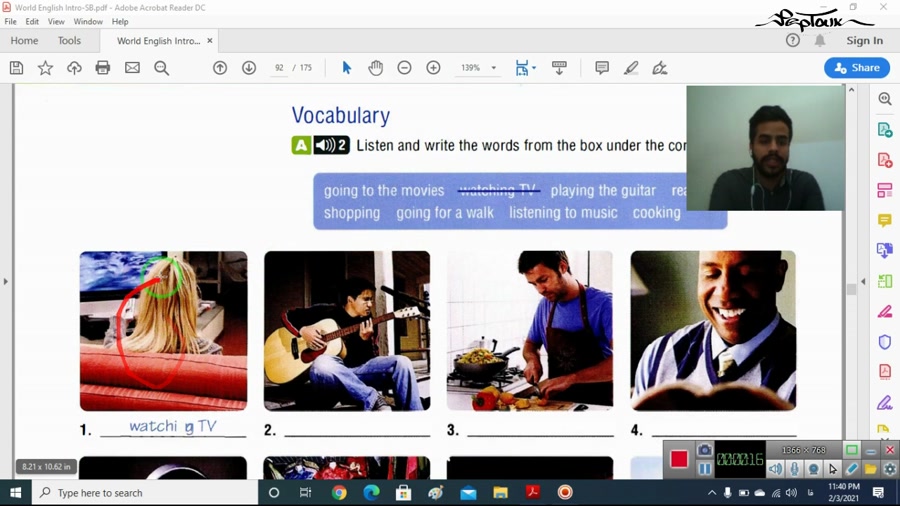
Task: Expand the fit page options dropdown
Action: pos(534,68)
